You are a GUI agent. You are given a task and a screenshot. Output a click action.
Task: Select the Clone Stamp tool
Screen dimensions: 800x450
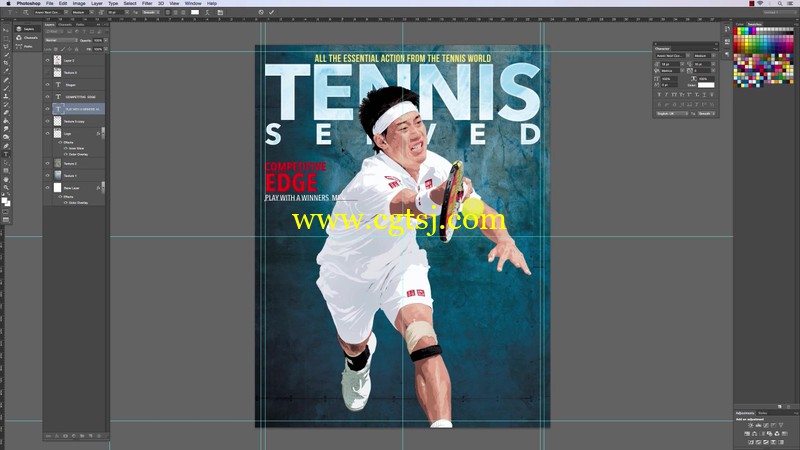click(x=6, y=96)
